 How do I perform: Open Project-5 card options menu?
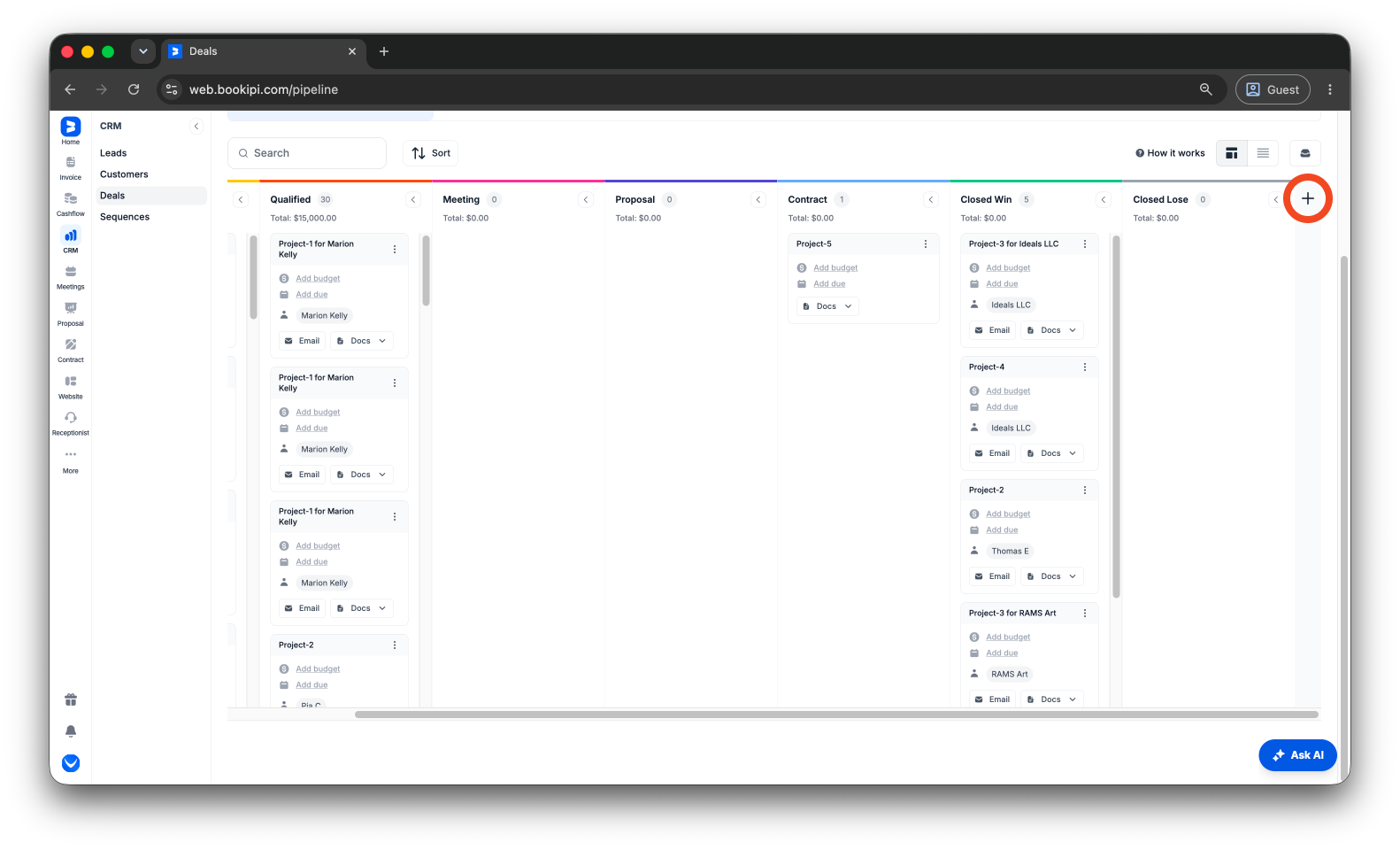[x=926, y=244]
